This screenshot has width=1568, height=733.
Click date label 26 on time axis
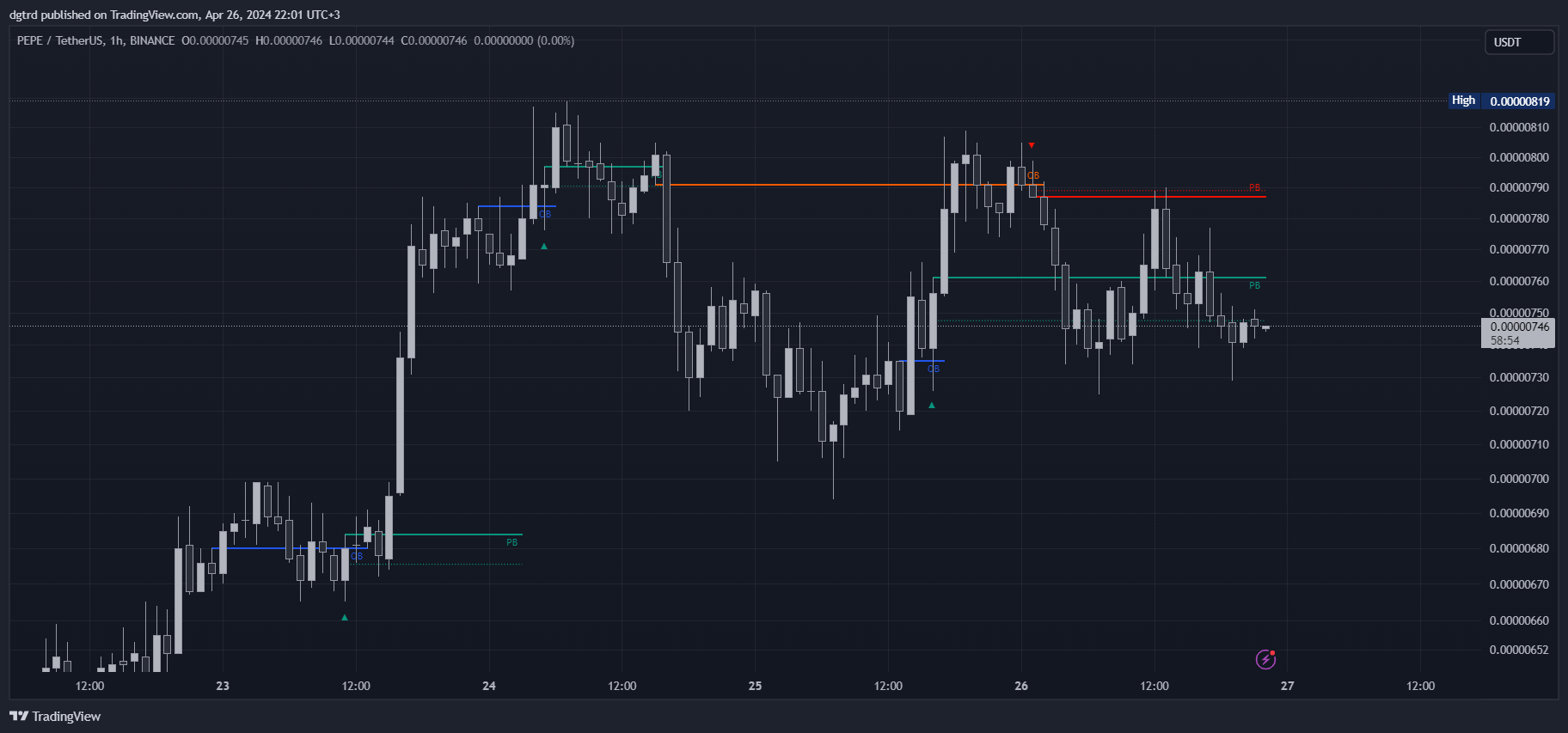coord(1021,686)
